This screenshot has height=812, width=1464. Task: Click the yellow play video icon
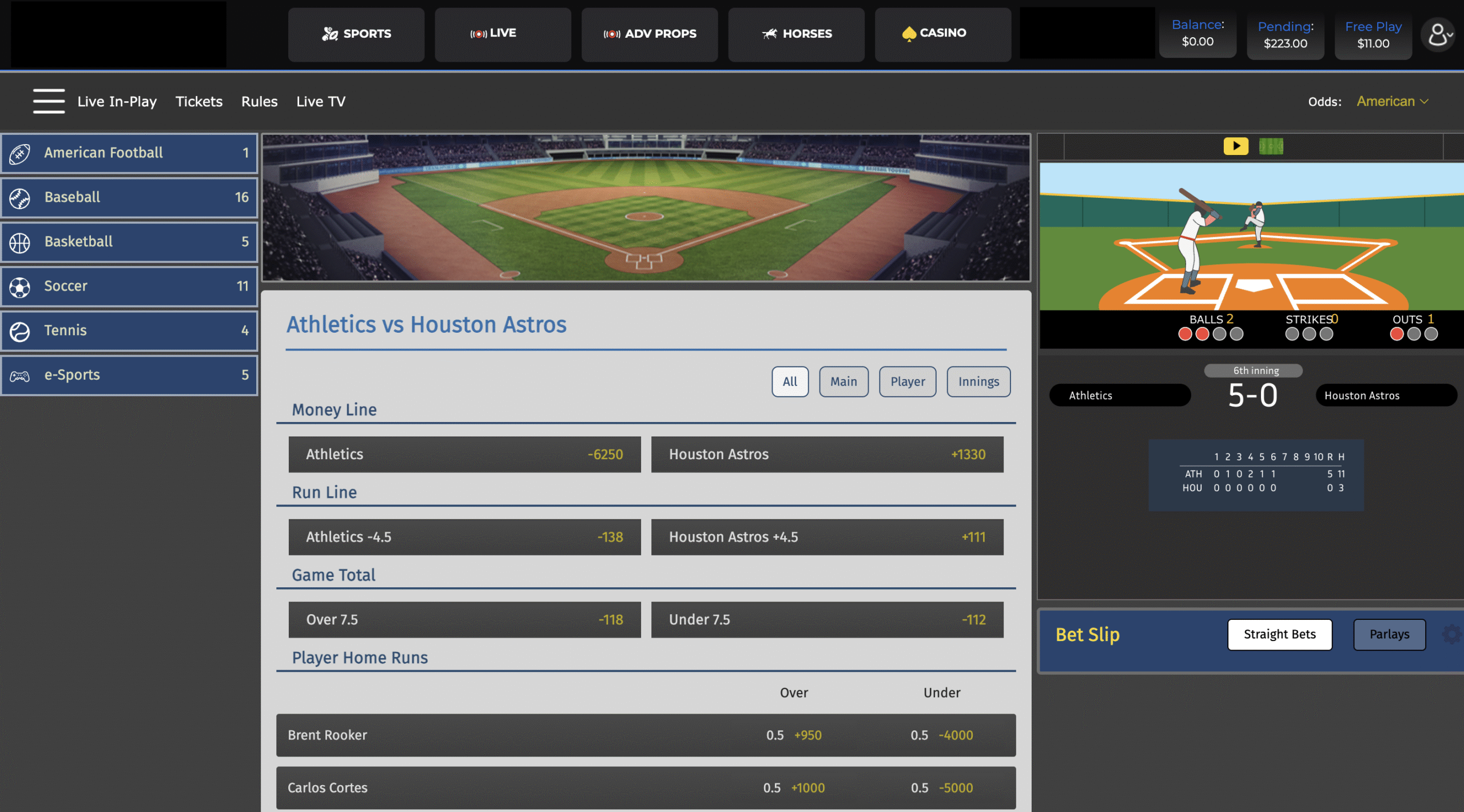1235,146
